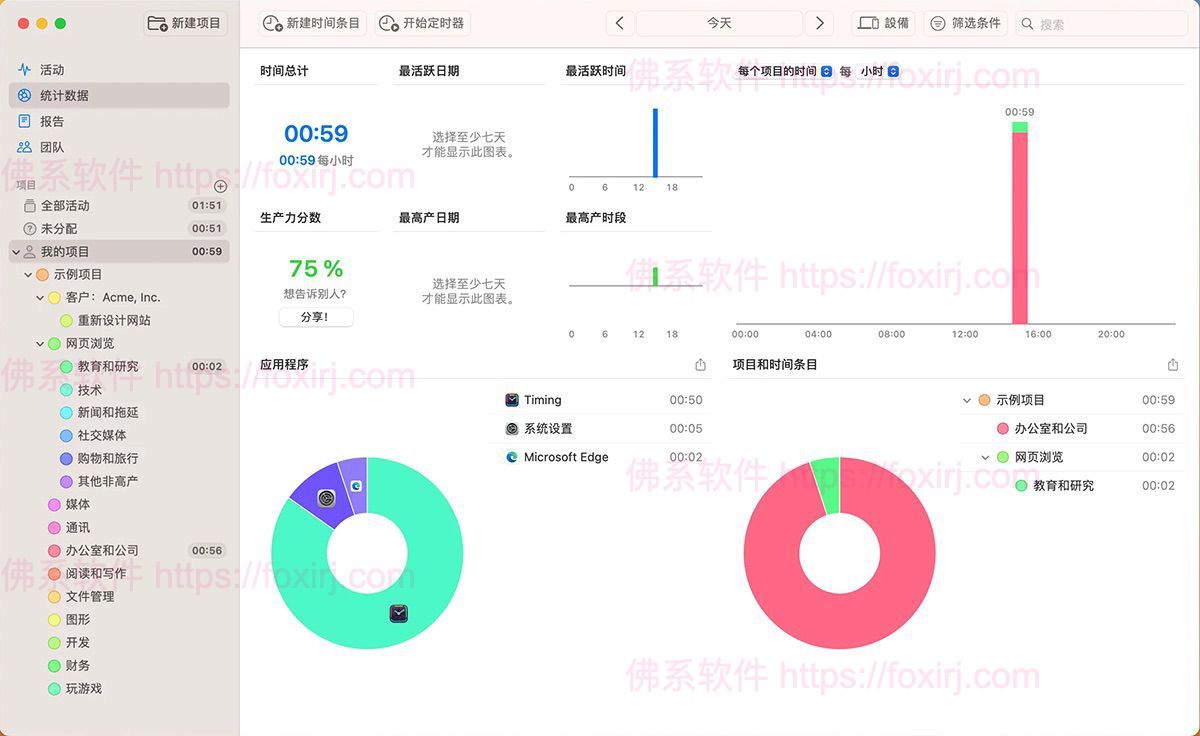The image size is (1200, 736).
Task: Click share icon in 应用程序 panel
Action: [x=700, y=365]
